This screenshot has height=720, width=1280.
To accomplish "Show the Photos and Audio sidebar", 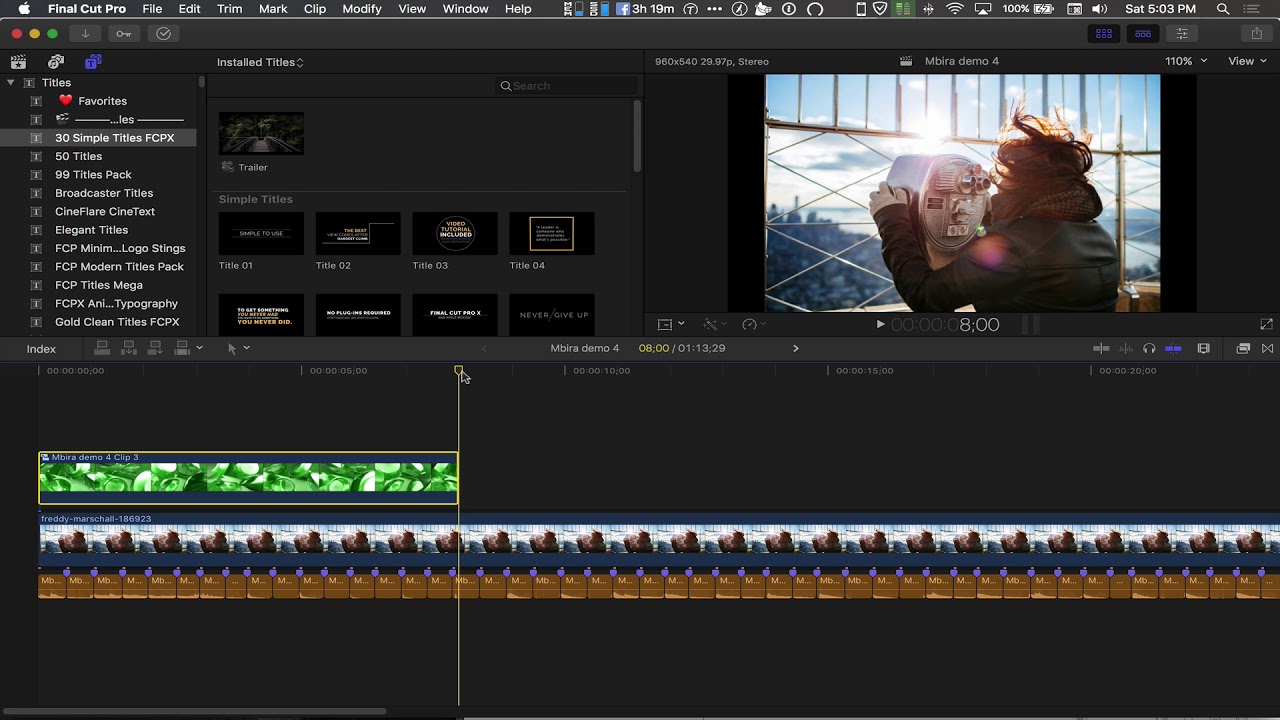I will [x=56, y=62].
